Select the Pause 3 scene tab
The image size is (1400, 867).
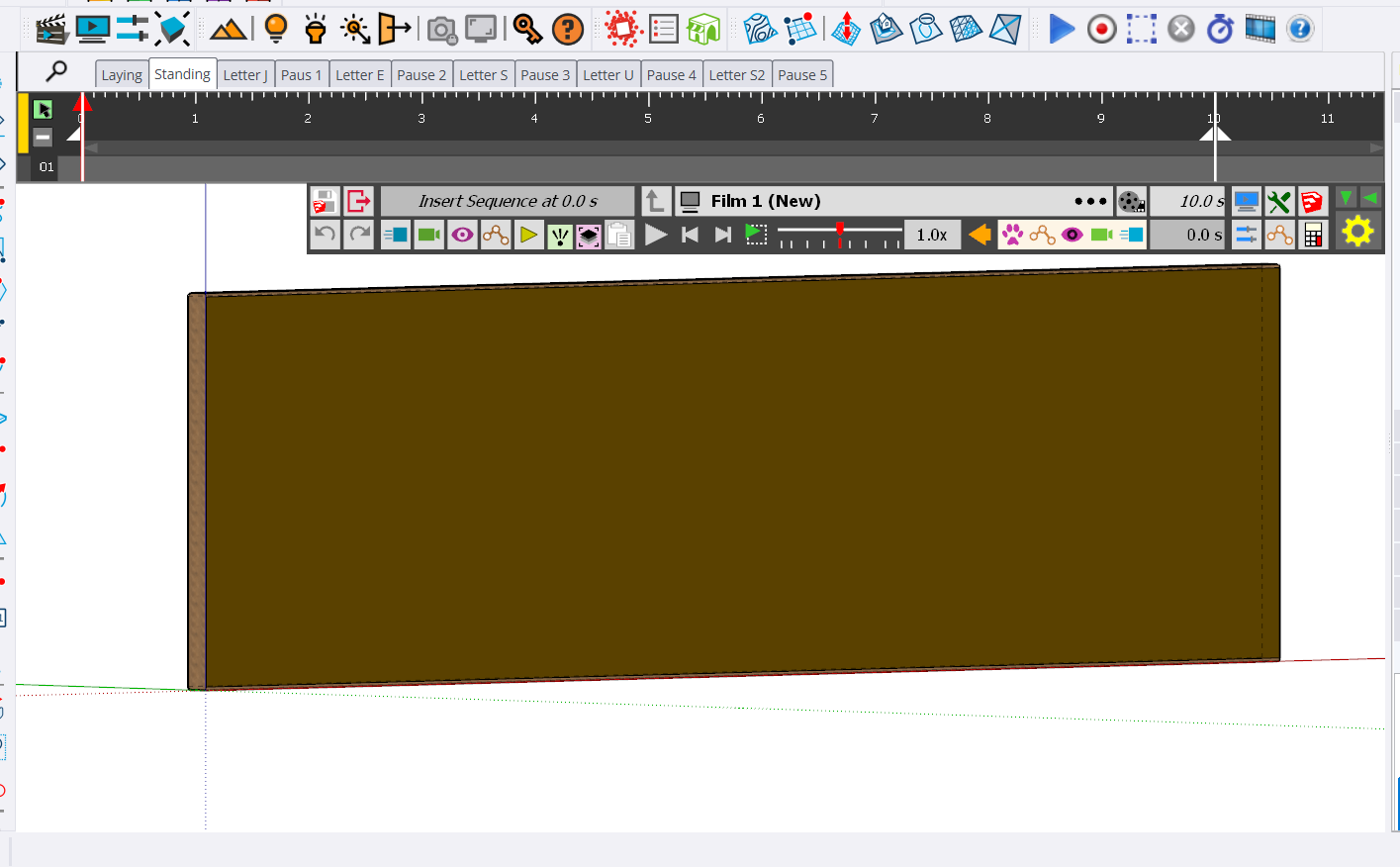click(x=545, y=73)
